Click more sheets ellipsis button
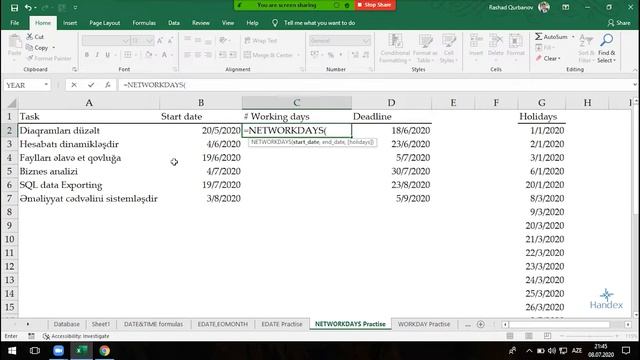 pyautogui.click(x=468, y=324)
